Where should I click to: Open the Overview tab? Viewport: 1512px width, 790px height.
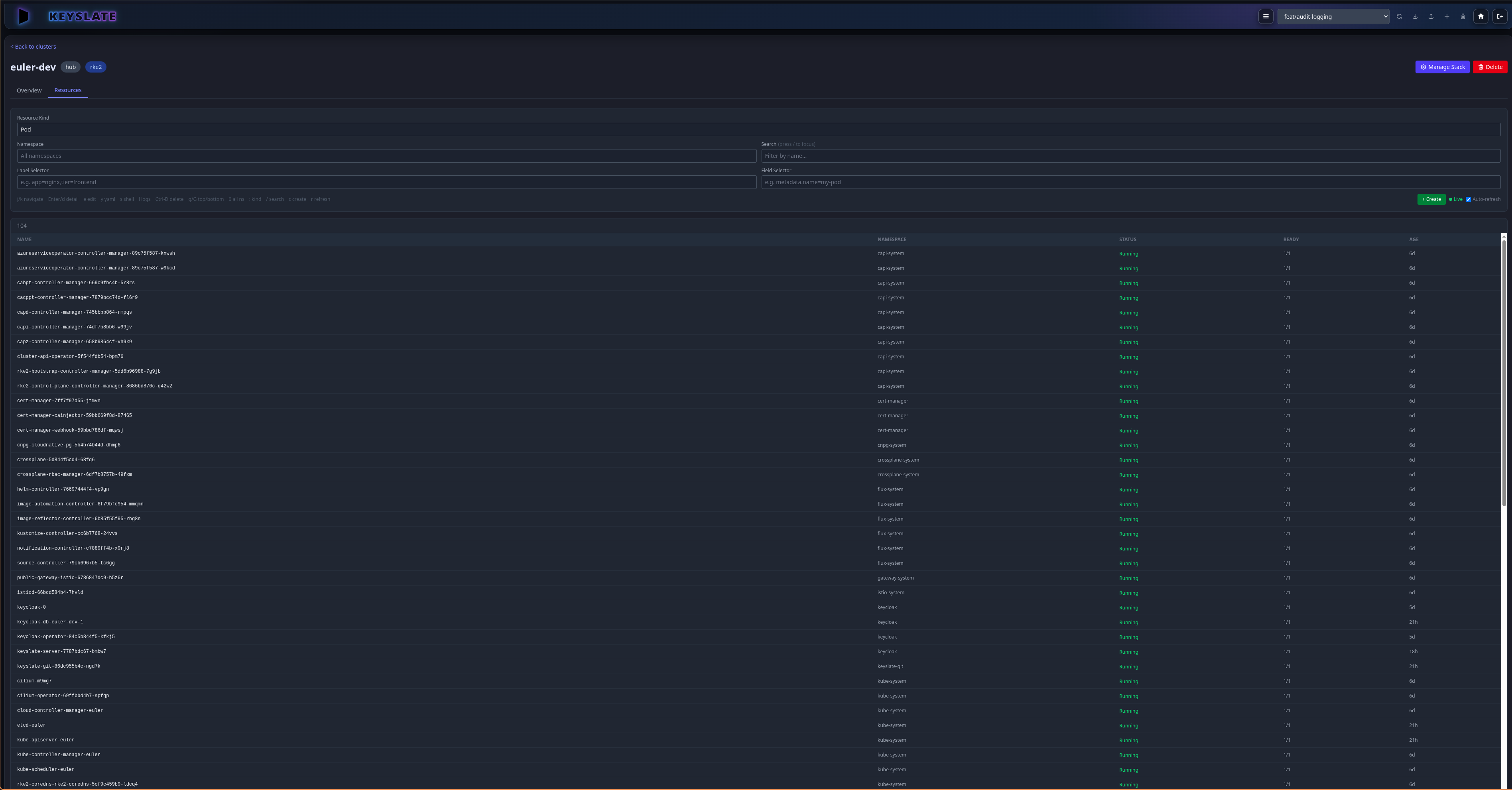tap(29, 90)
